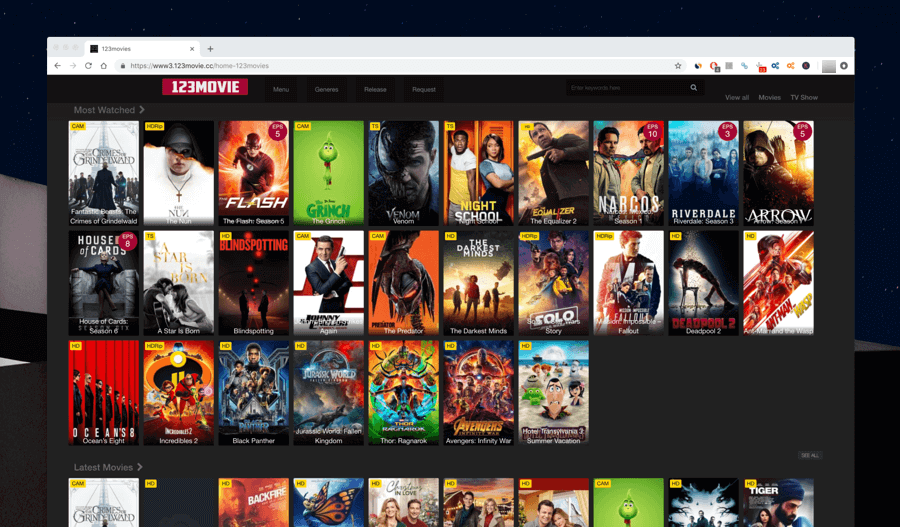The image size is (900, 527).
Task: Open the Black Panther poster
Action: pyautogui.click(x=254, y=393)
